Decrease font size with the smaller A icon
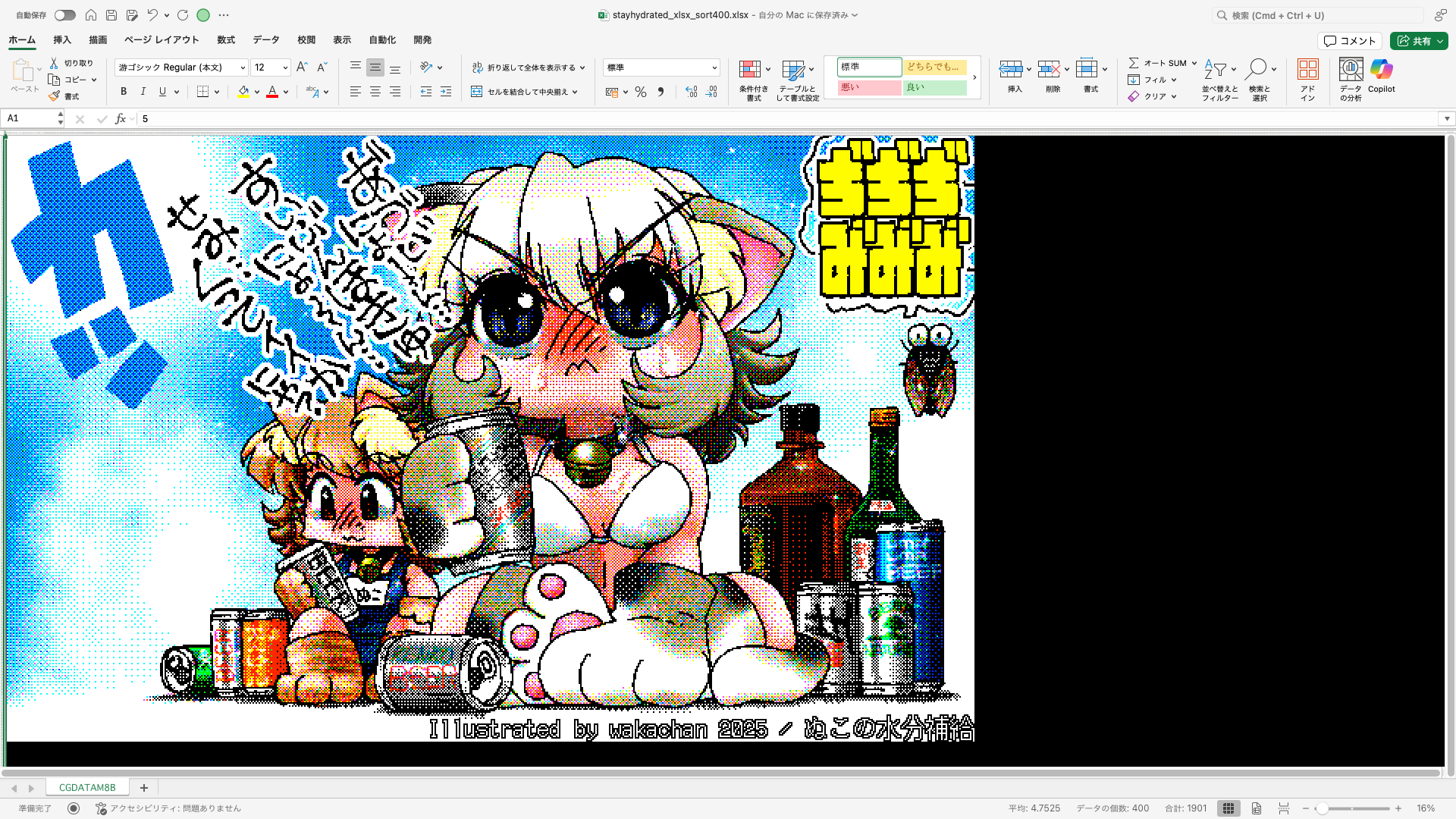1456x819 pixels. tap(322, 67)
